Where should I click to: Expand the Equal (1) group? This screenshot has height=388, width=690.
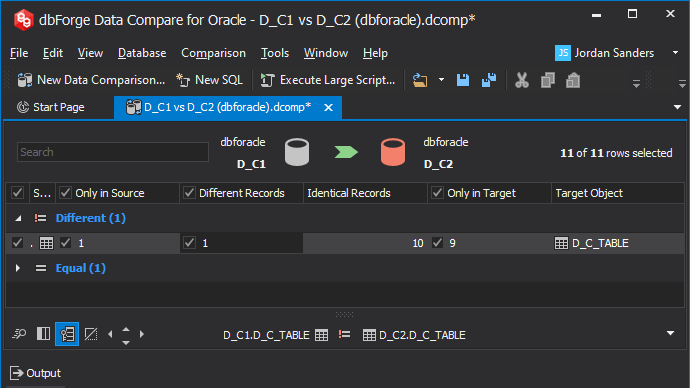[18, 268]
